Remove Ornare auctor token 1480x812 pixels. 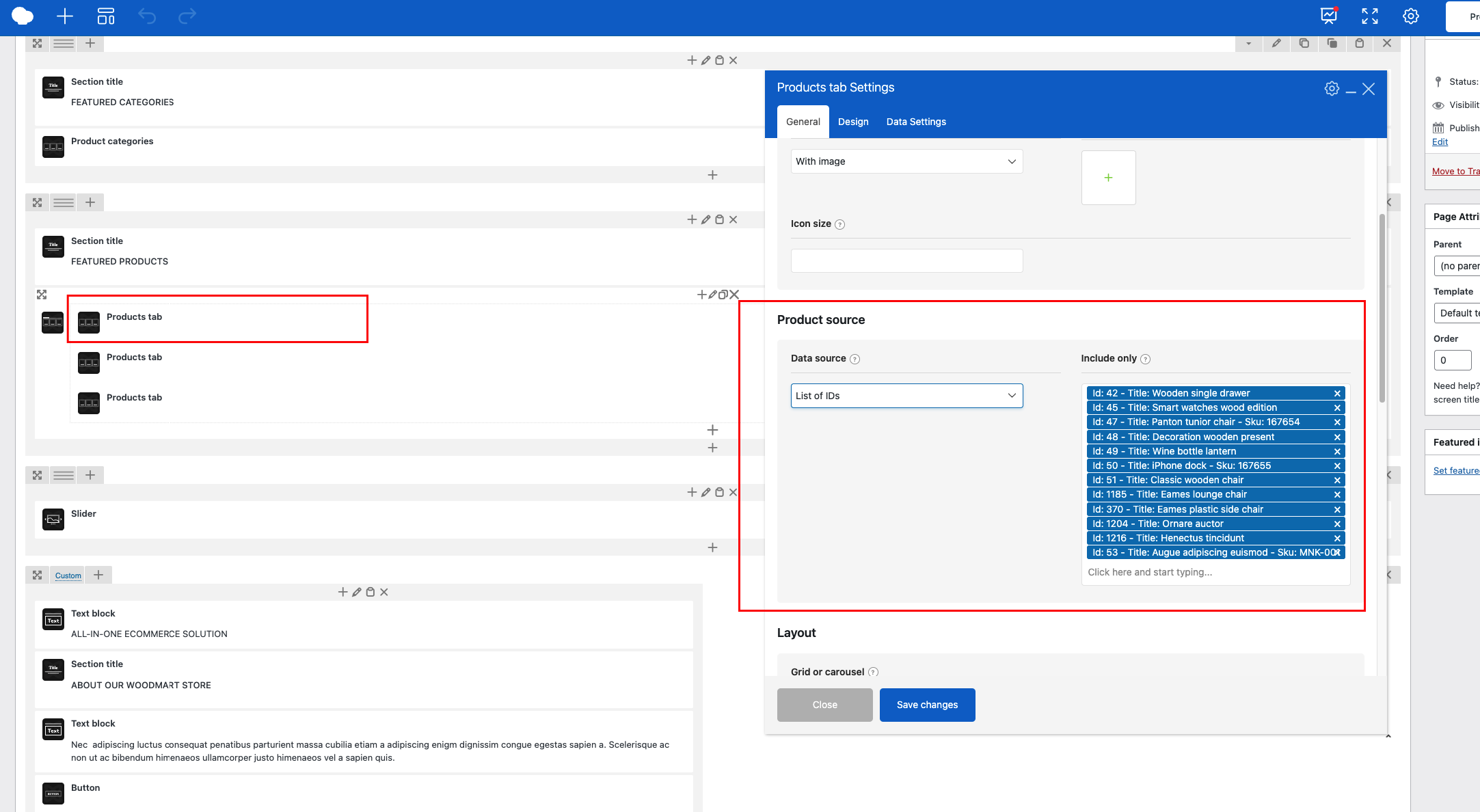pos(1337,524)
